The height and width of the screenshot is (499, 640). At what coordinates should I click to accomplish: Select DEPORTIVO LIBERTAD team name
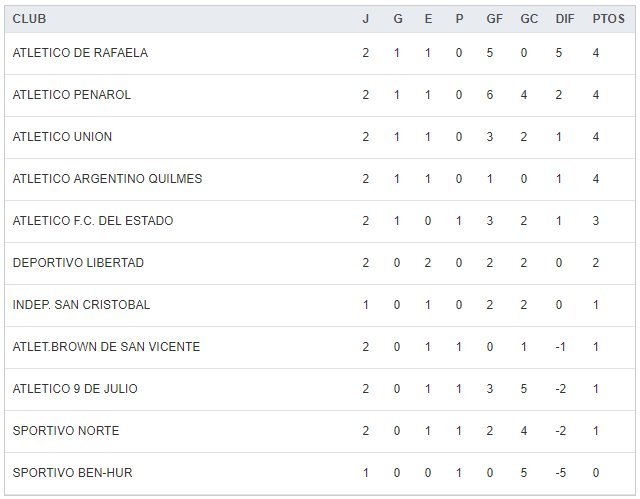pos(78,263)
